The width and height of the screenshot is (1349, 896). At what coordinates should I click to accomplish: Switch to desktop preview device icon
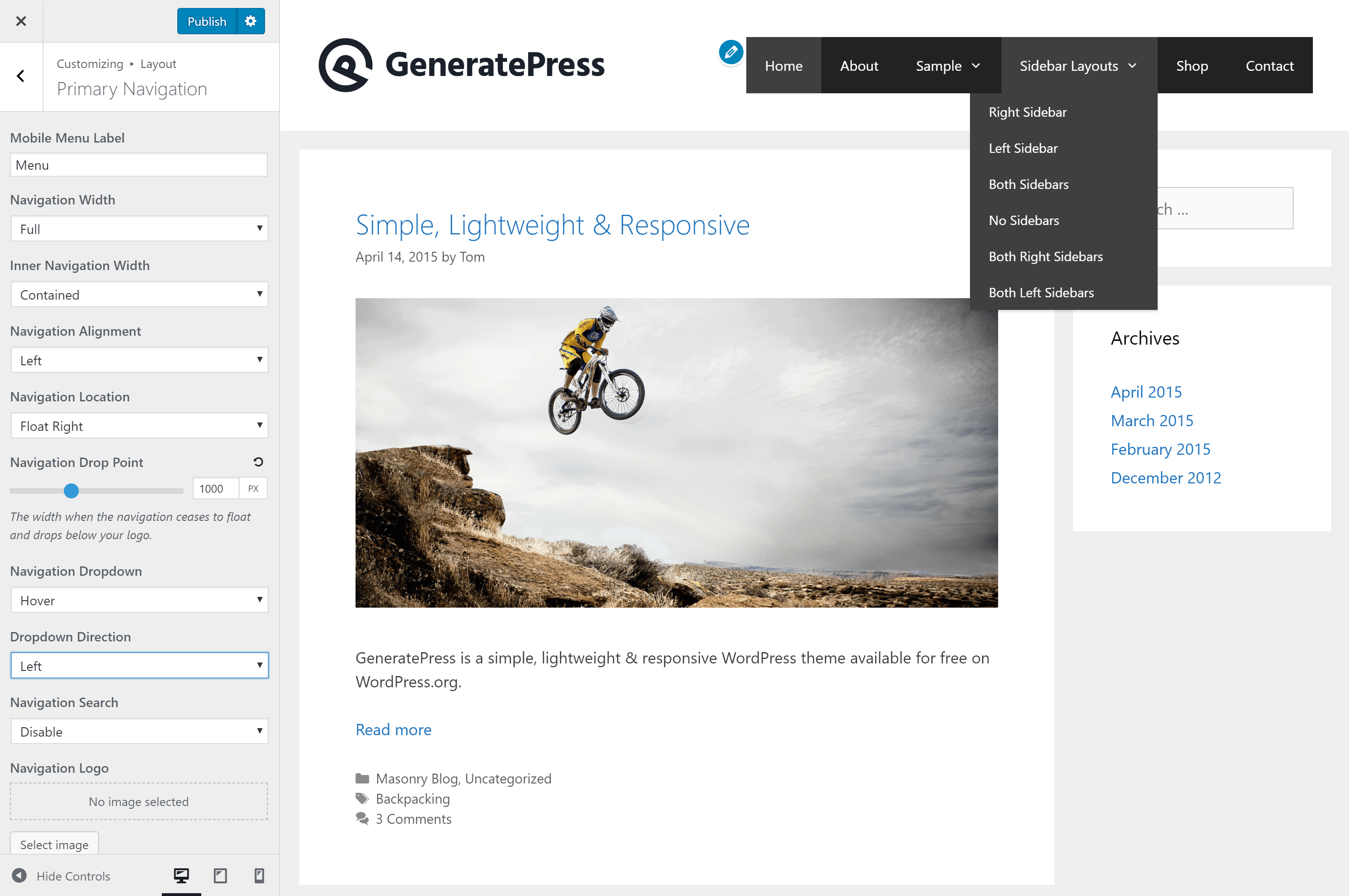(x=181, y=875)
